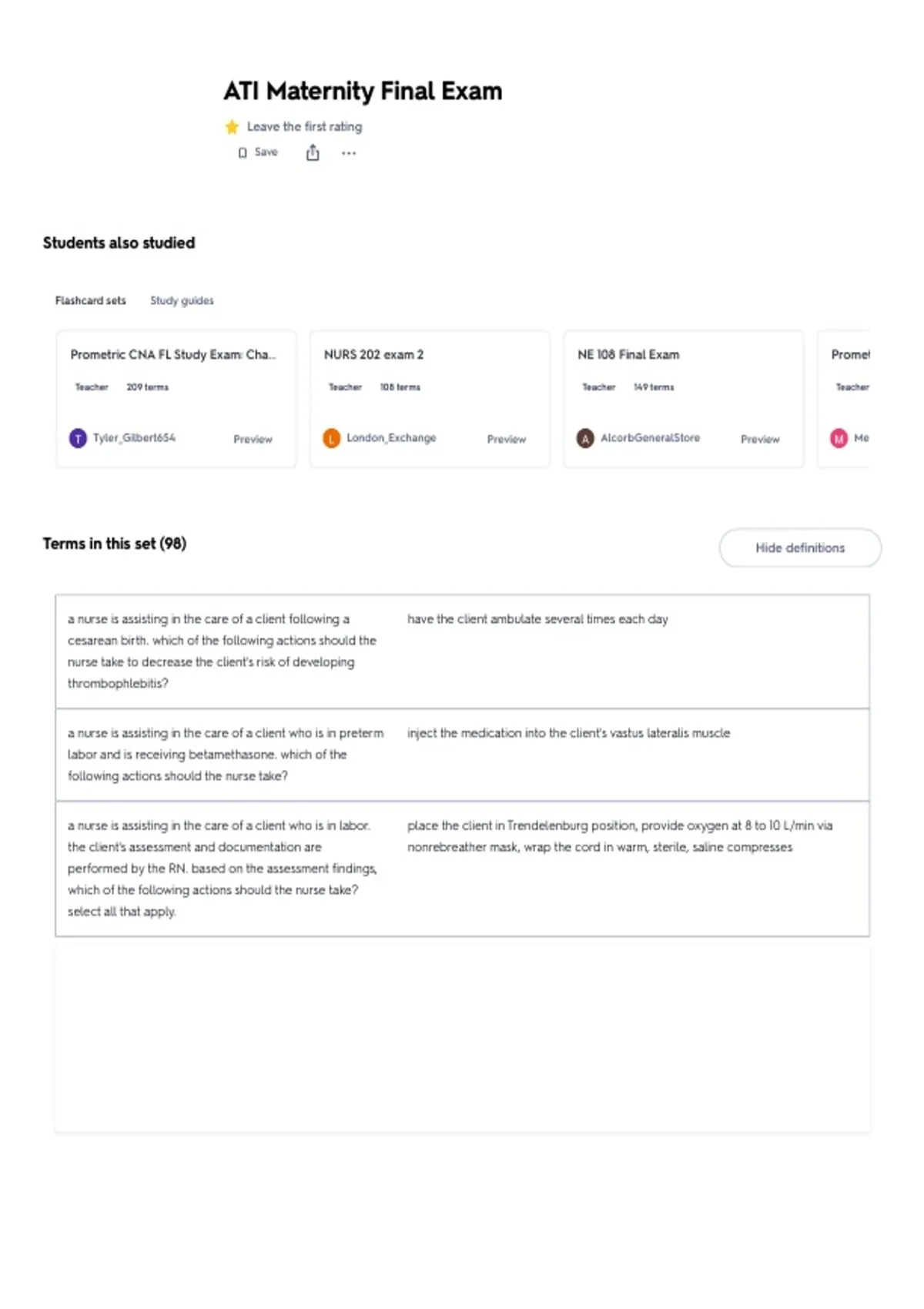Open the NE 108 Final Exam card title
This screenshot has width=924, height=1309.
point(628,354)
